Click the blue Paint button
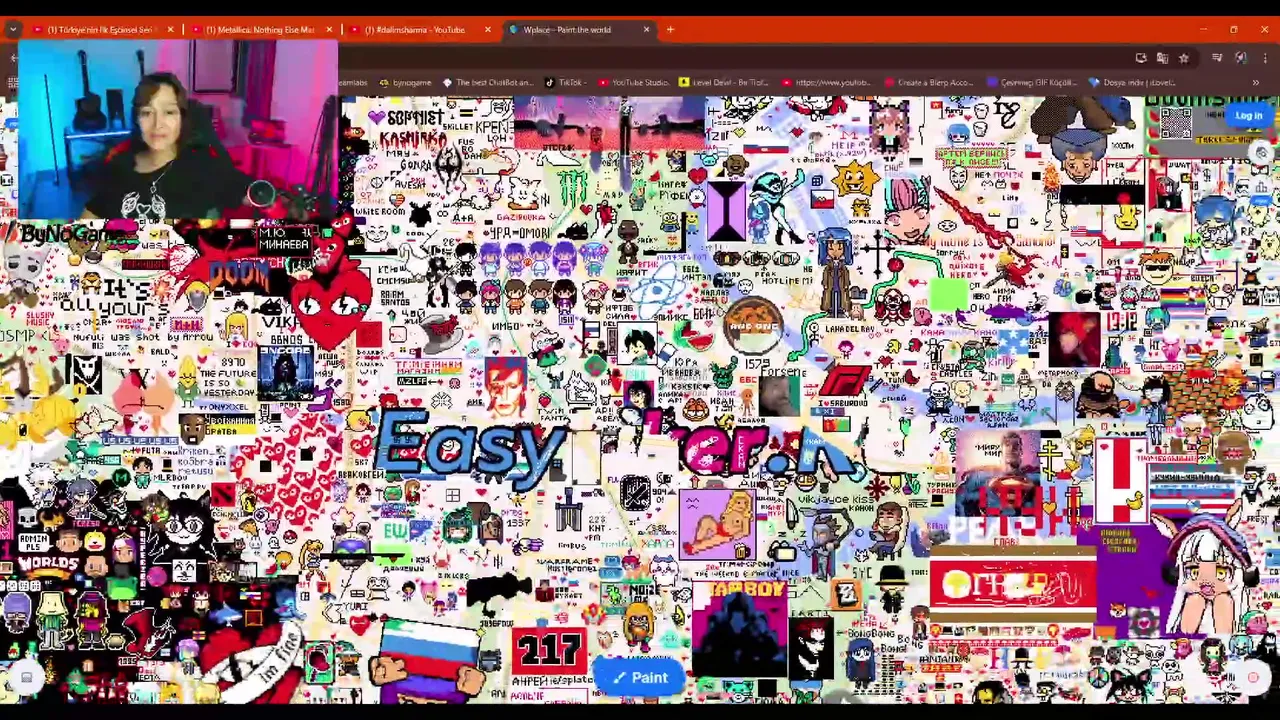The height and width of the screenshot is (720, 1280). [x=640, y=678]
